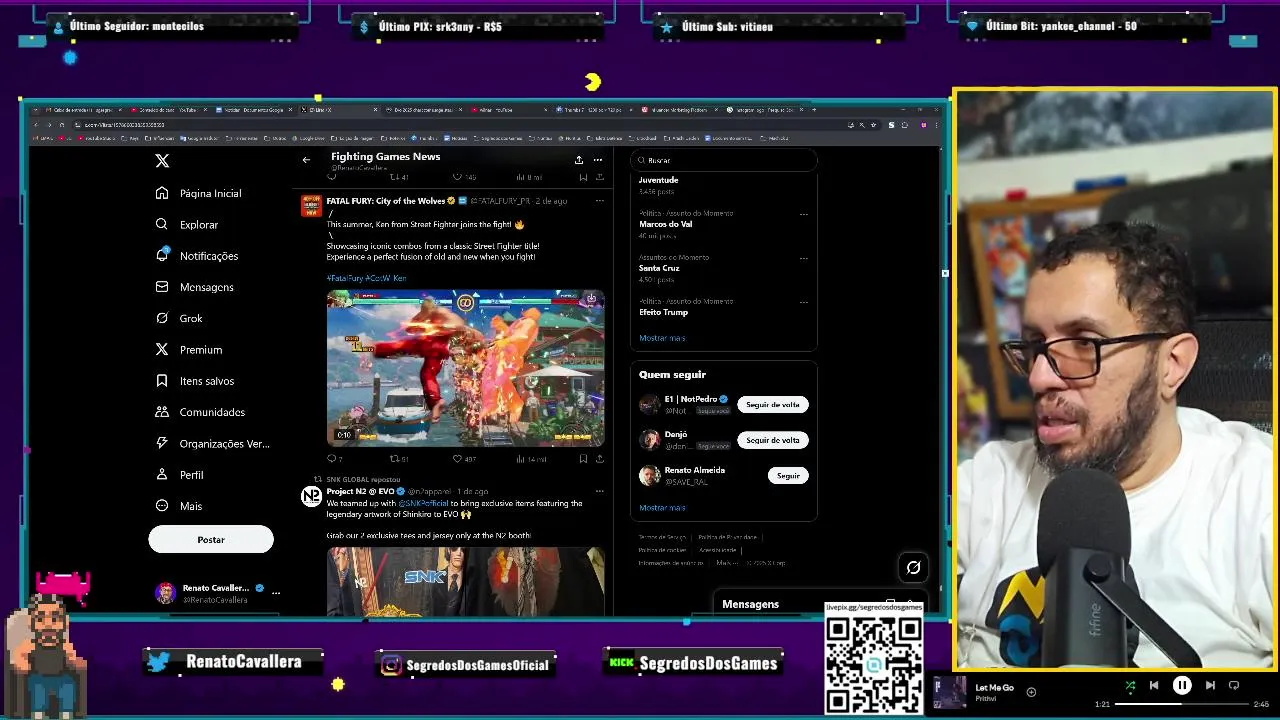Screen dimensions: 1280x720
Task: Bookmark the post above the FATAL FURY tweet
Action: [x=583, y=177]
